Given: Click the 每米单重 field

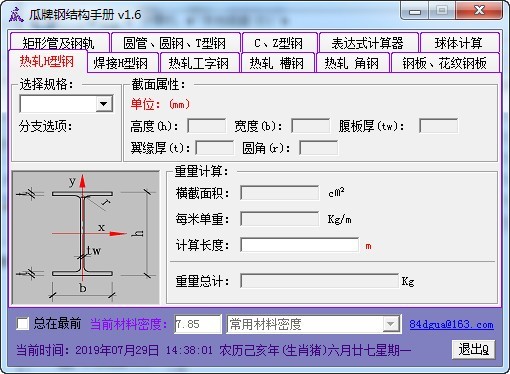Looking at the screenshot, I should point(279,219).
